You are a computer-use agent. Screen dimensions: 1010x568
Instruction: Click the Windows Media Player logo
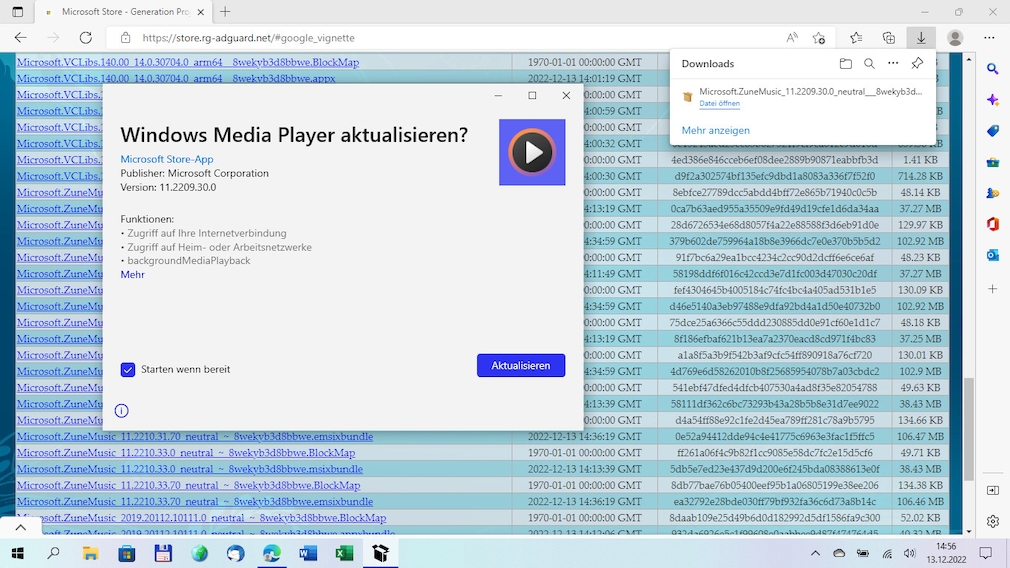click(x=532, y=152)
